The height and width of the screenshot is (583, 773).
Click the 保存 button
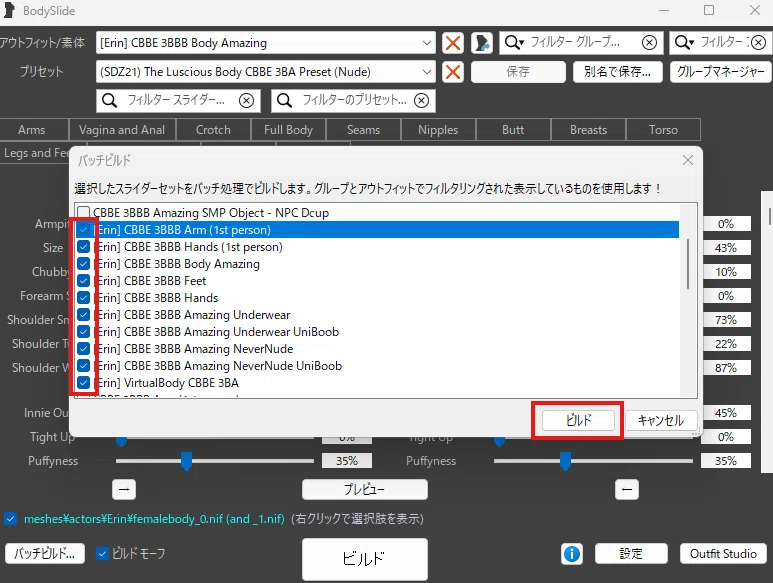[x=518, y=72]
